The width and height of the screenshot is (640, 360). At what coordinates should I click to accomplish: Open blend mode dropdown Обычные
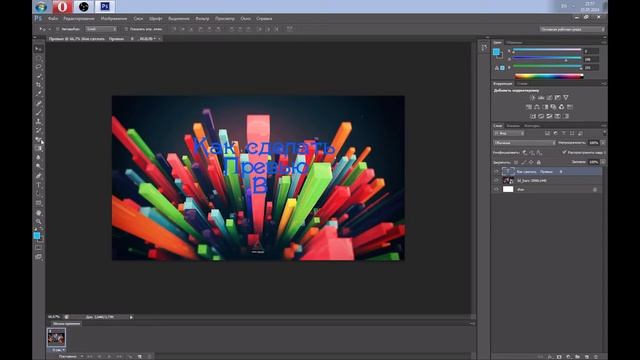pos(524,143)
